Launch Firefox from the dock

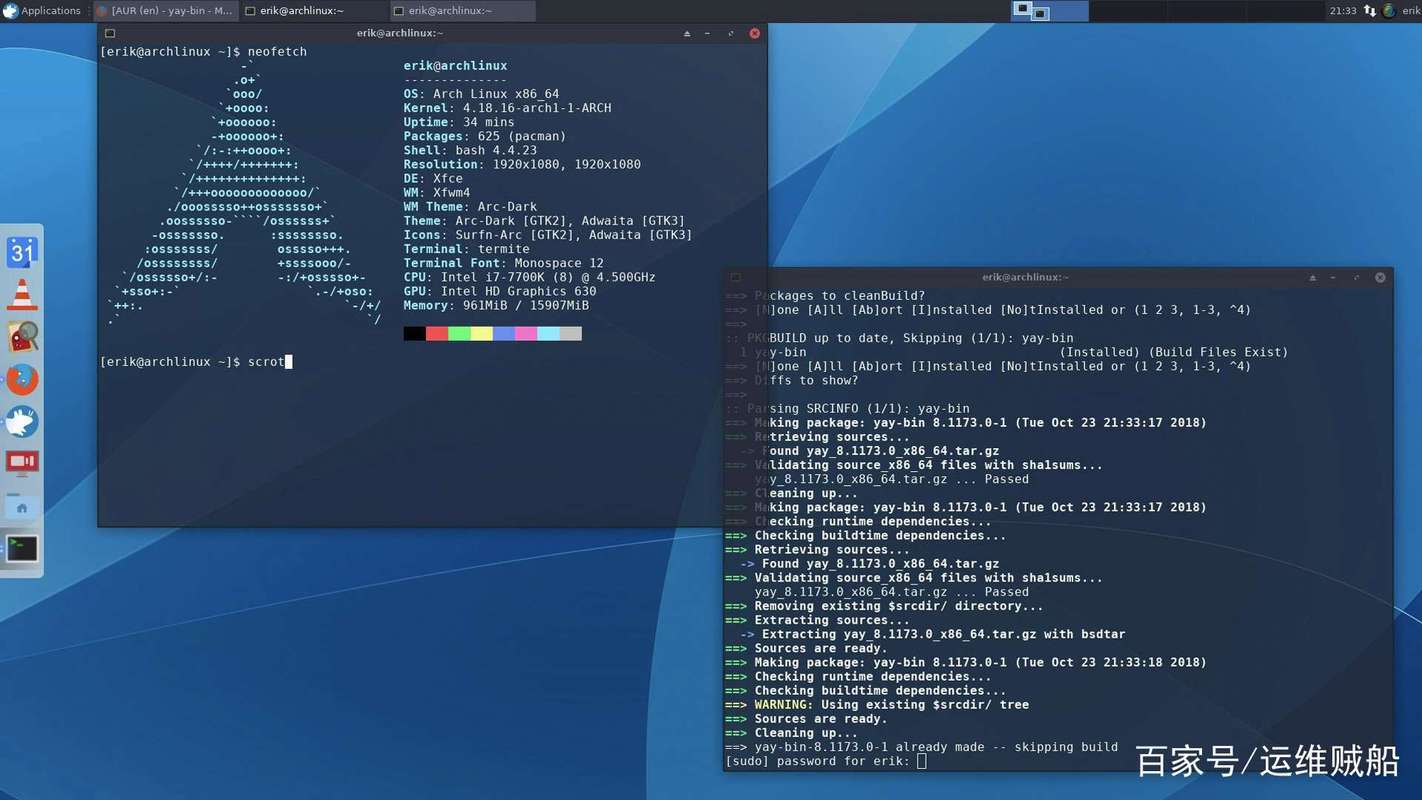pyautogui.click(x=22, y=379)
